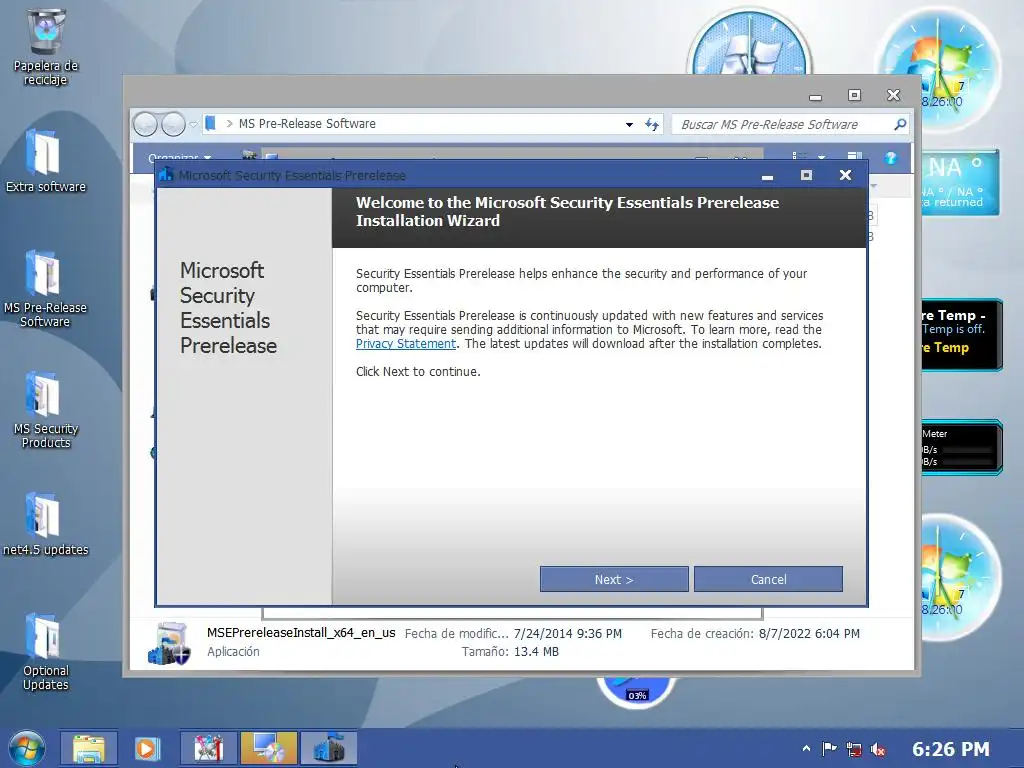This screenshot has width=1024, height=768.
Task: Open the network status tray icon
Action: 854,749
